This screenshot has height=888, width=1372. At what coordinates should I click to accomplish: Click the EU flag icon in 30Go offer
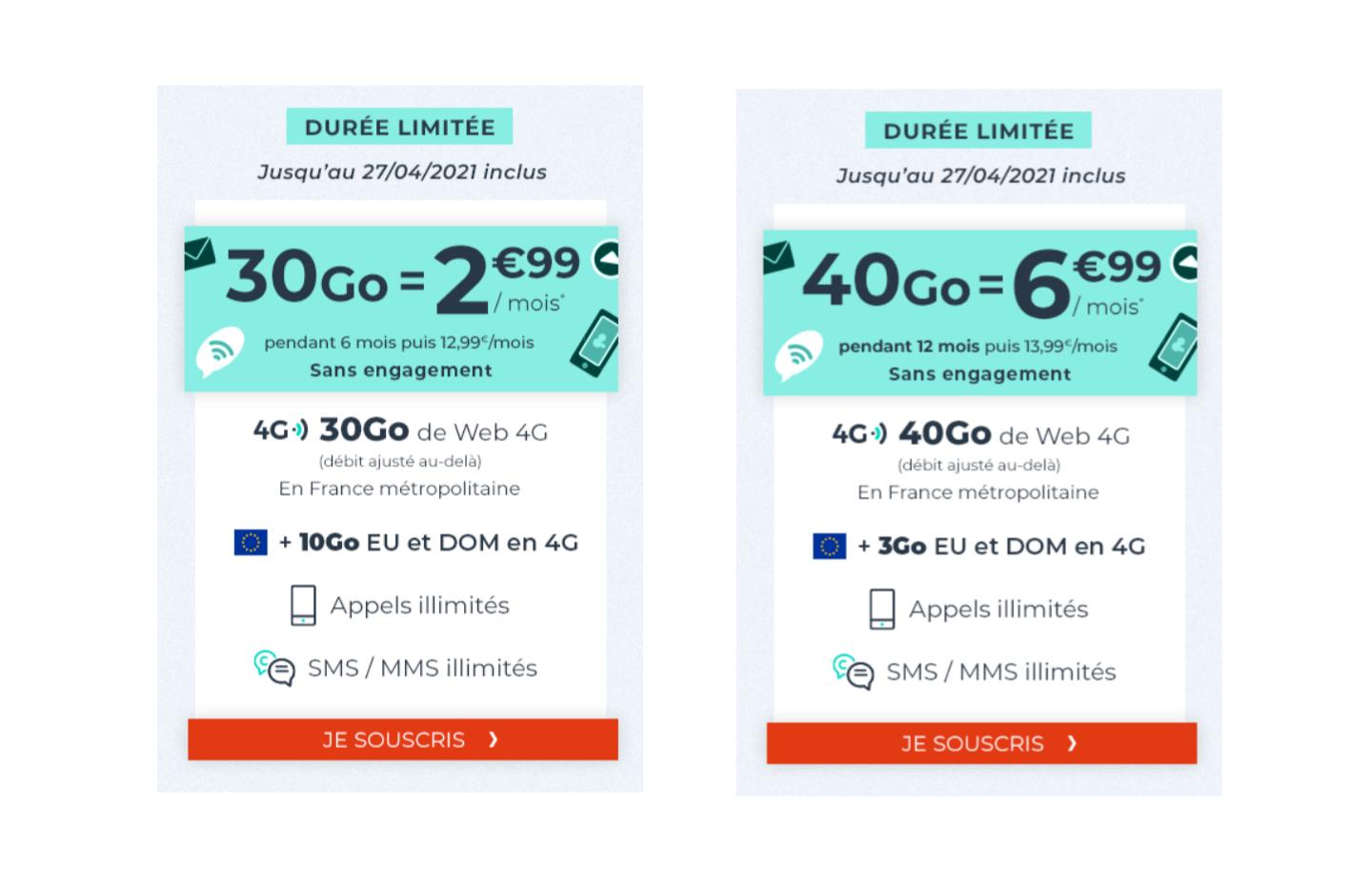tap(251, 542)
